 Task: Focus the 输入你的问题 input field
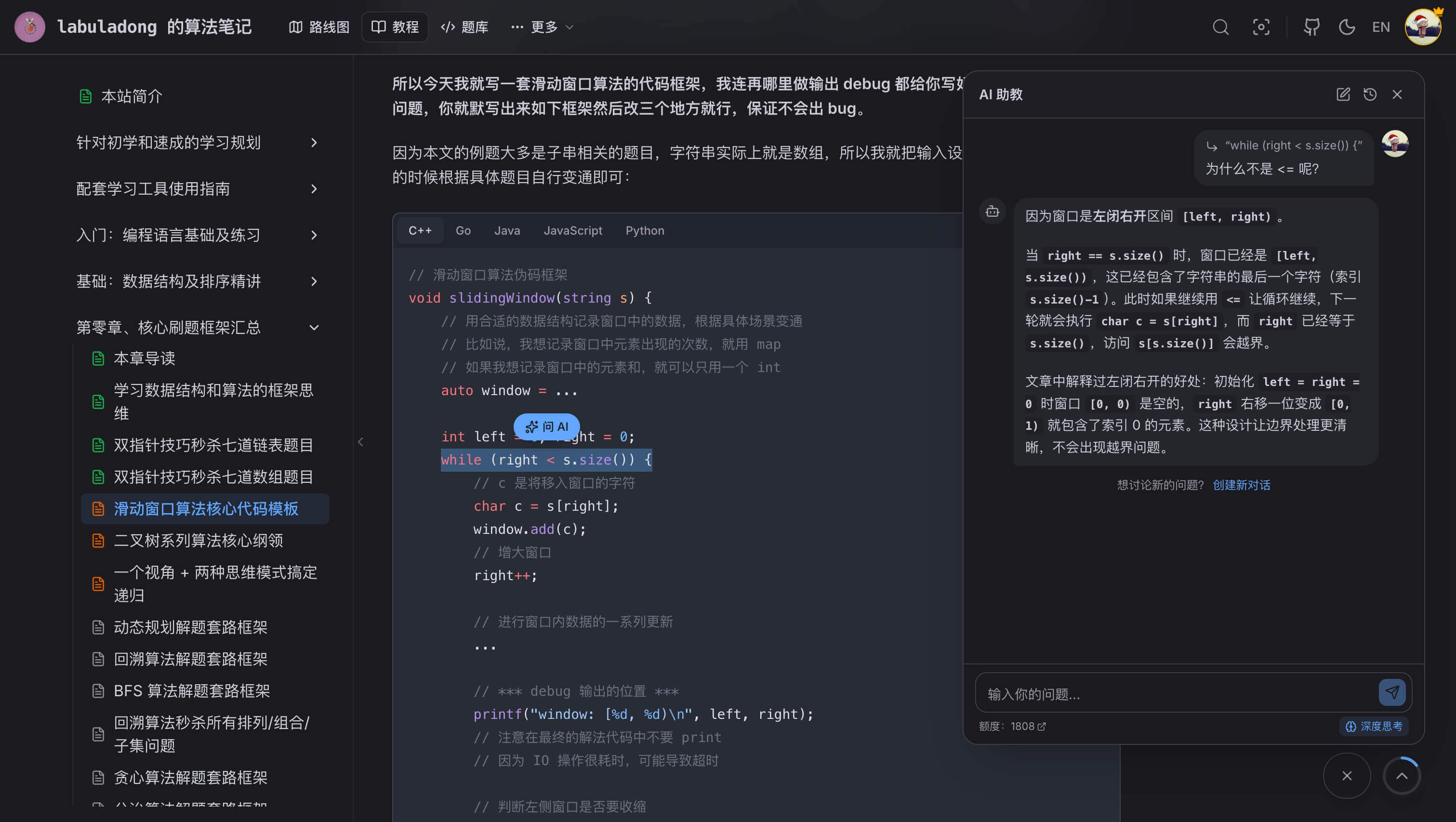[x=1176, y=693]
